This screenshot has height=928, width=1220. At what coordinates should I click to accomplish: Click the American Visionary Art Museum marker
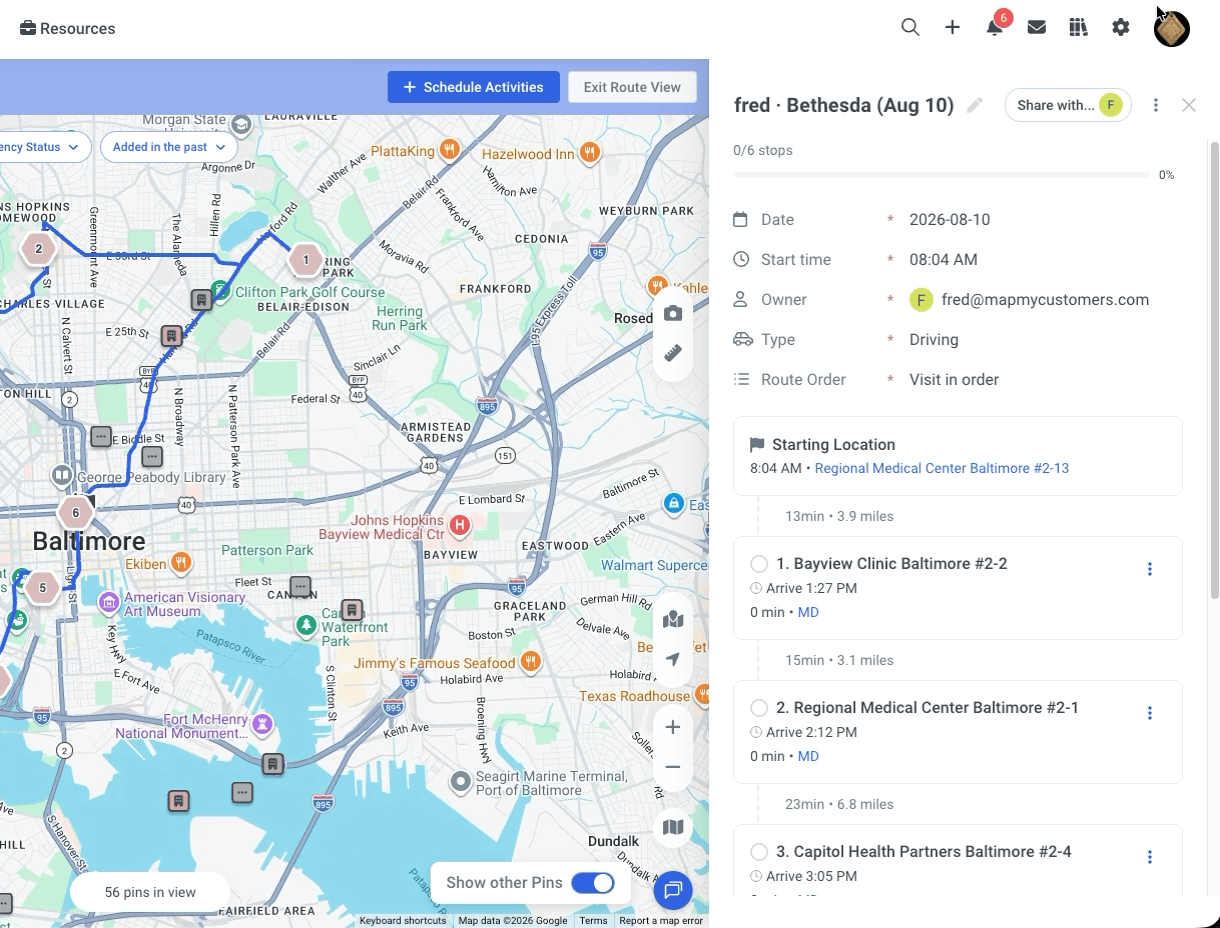[x=109, y=602]
